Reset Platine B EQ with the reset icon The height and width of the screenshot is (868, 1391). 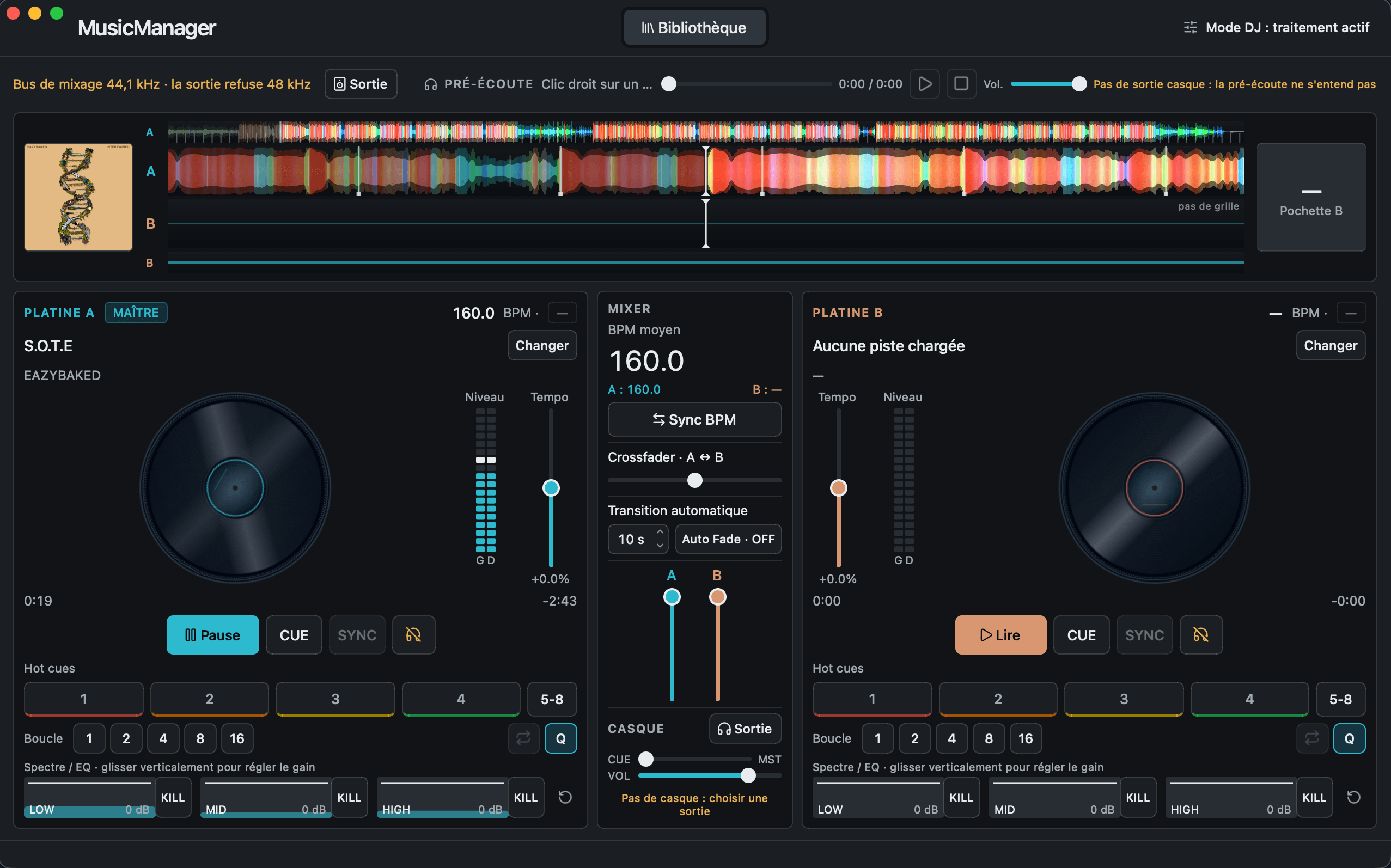1353,797
